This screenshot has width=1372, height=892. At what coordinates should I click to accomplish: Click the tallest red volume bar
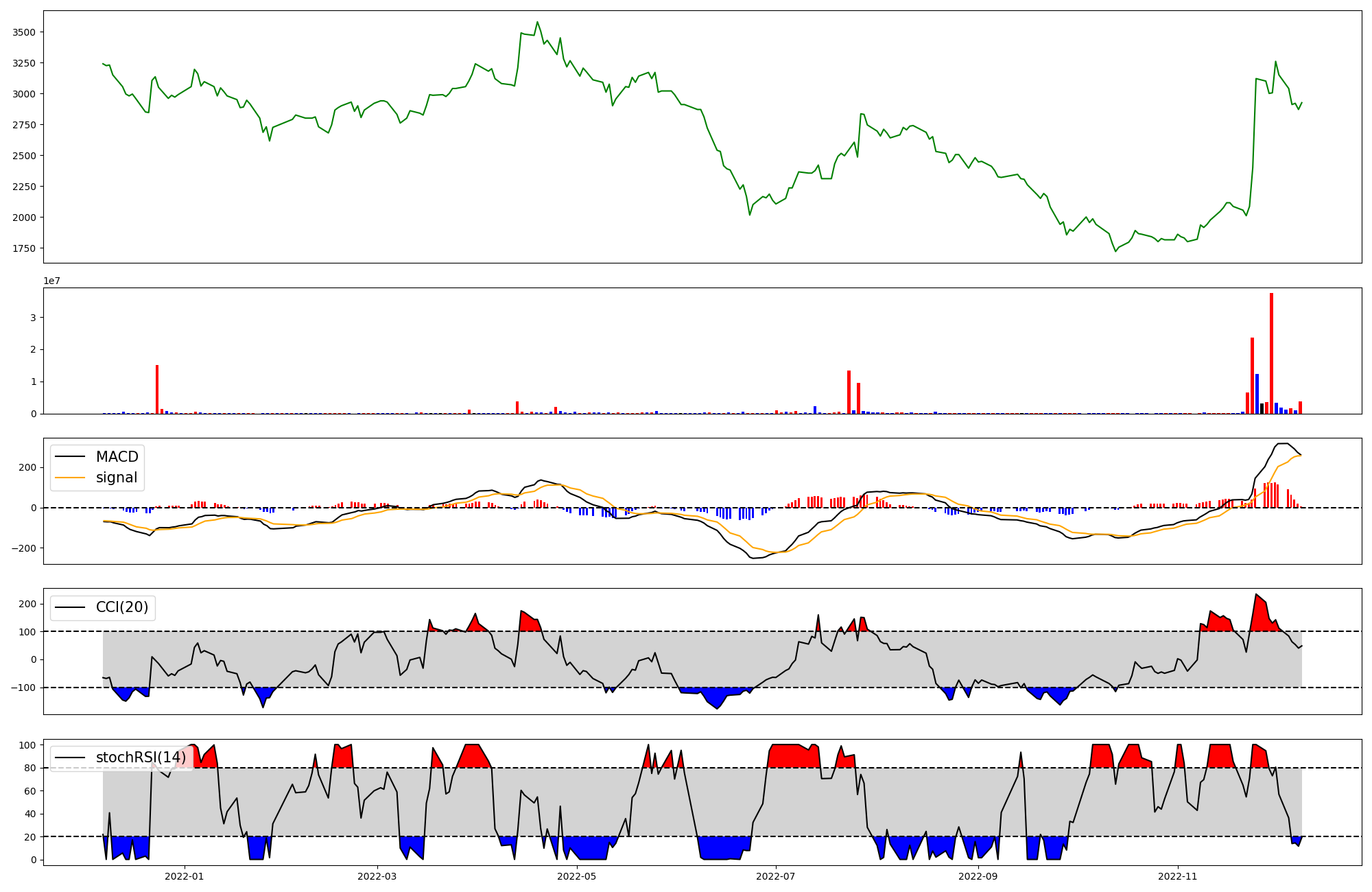click(1271, 353)
